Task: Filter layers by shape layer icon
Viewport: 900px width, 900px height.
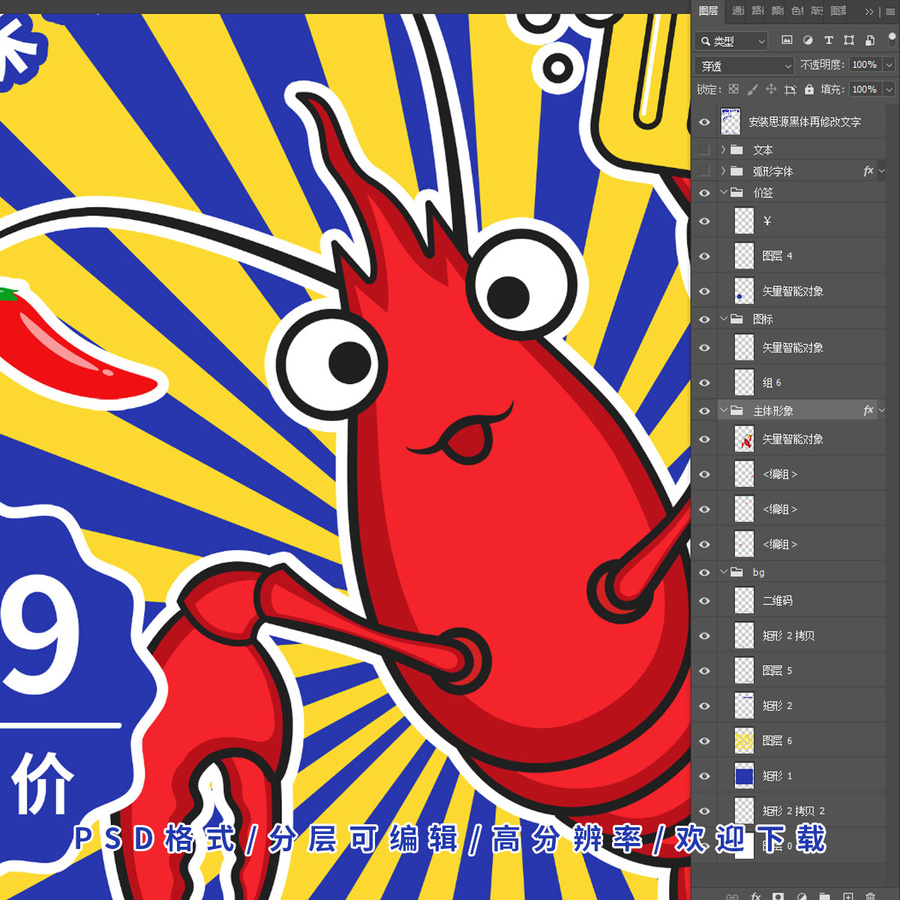Action: [848, 40]
